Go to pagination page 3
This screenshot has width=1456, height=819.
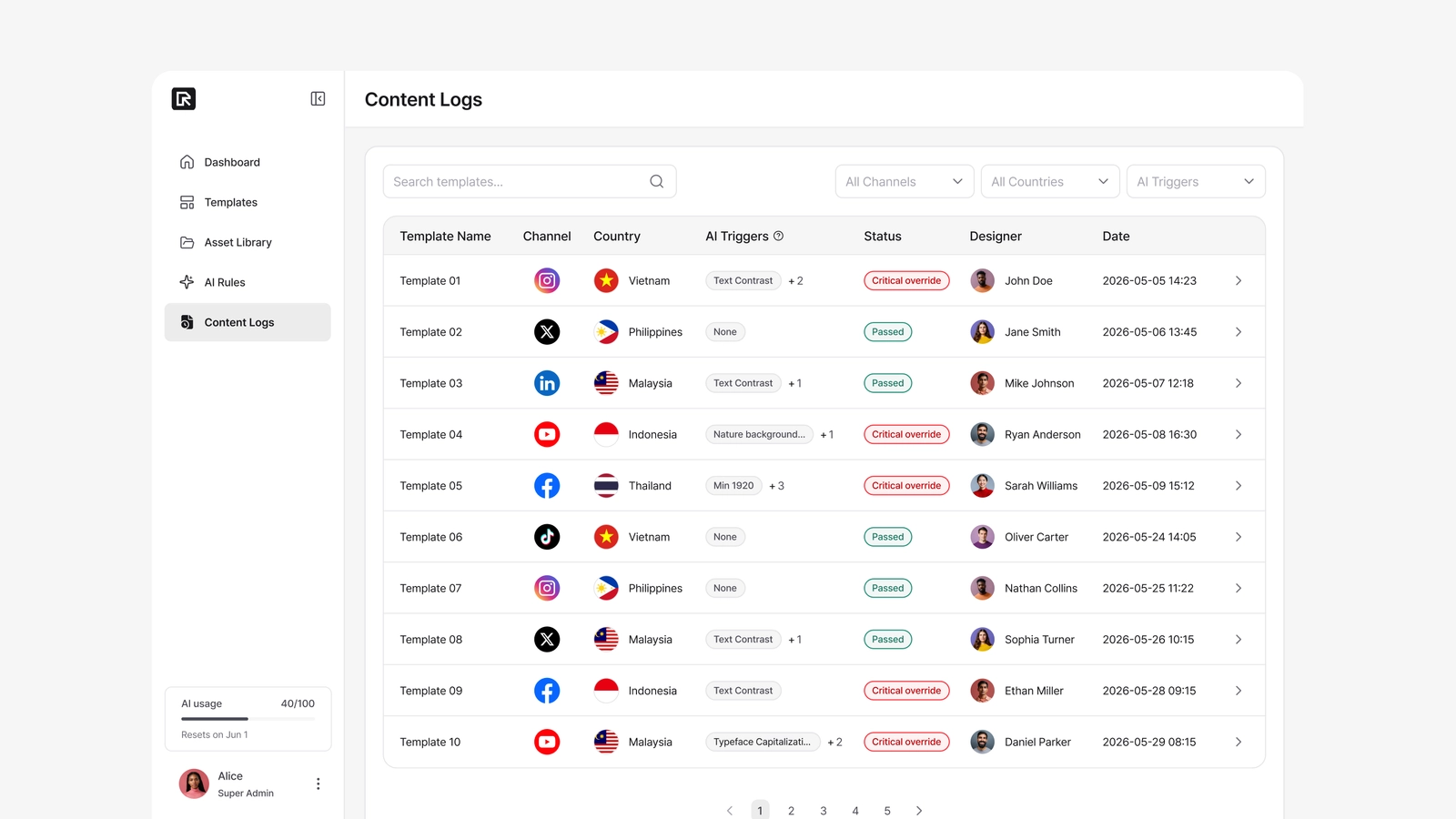[x=824, y=810]
